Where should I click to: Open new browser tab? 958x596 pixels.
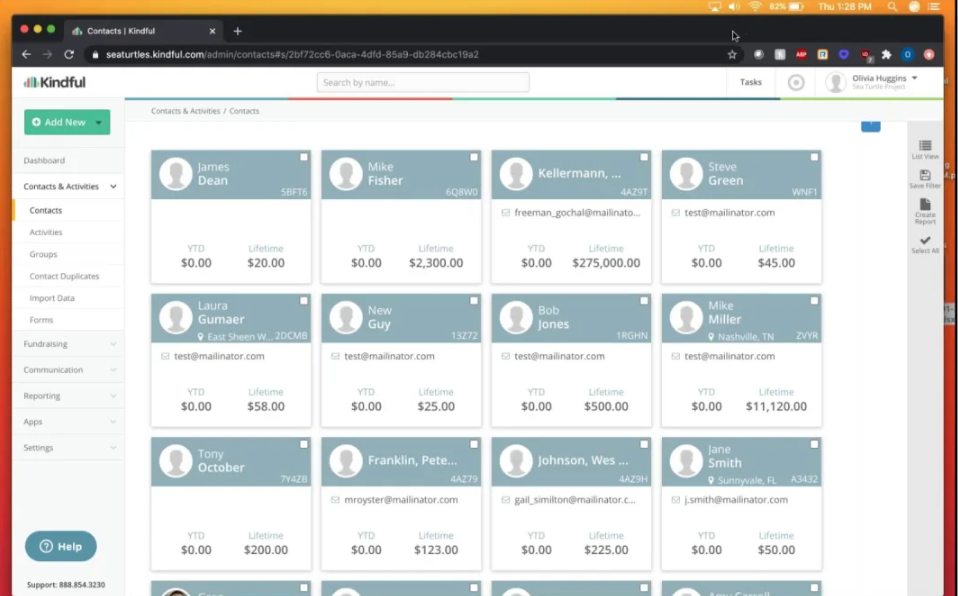238,31
